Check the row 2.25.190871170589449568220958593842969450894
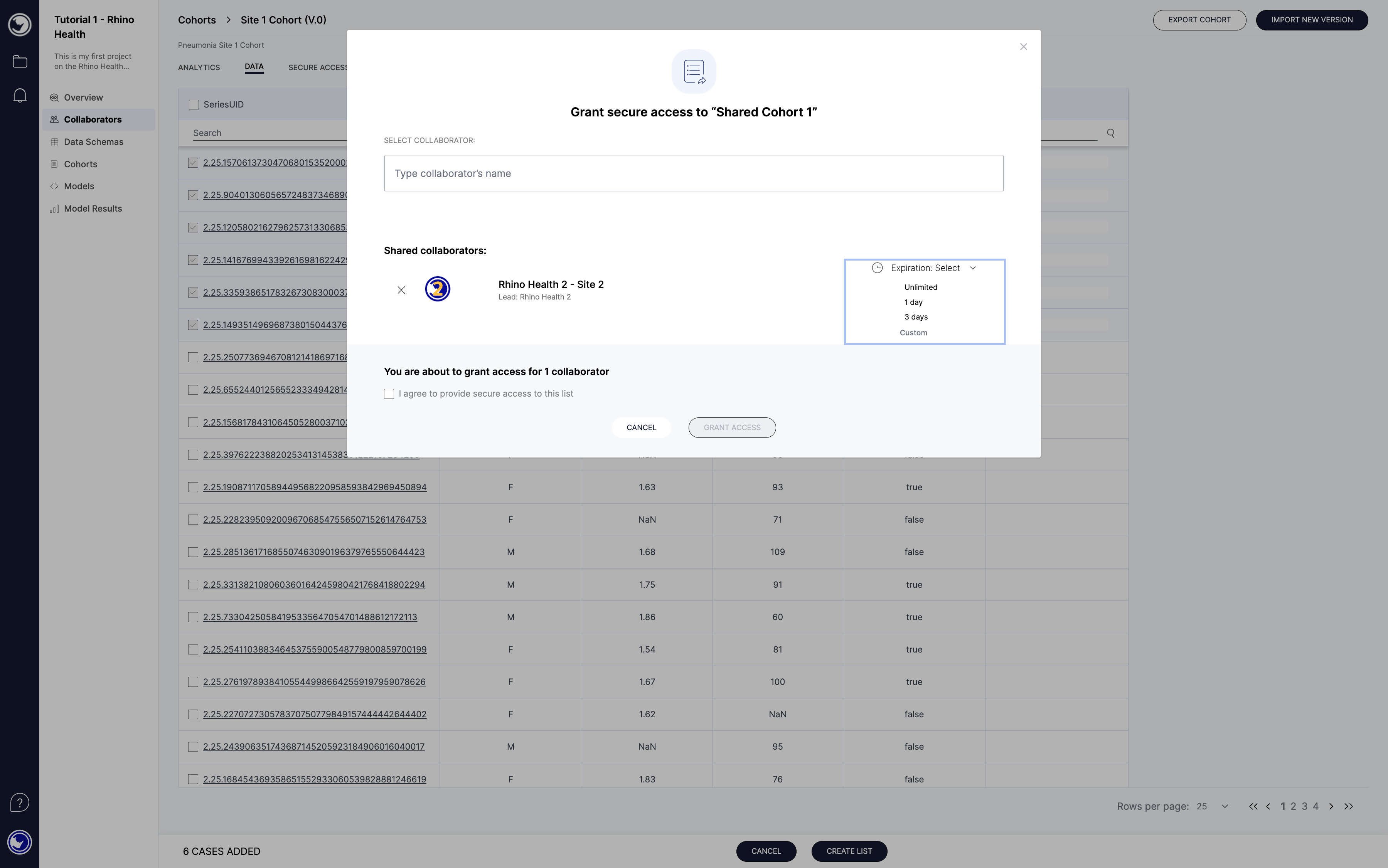Viewport: 1388px width, 868px height. (193, 487)
